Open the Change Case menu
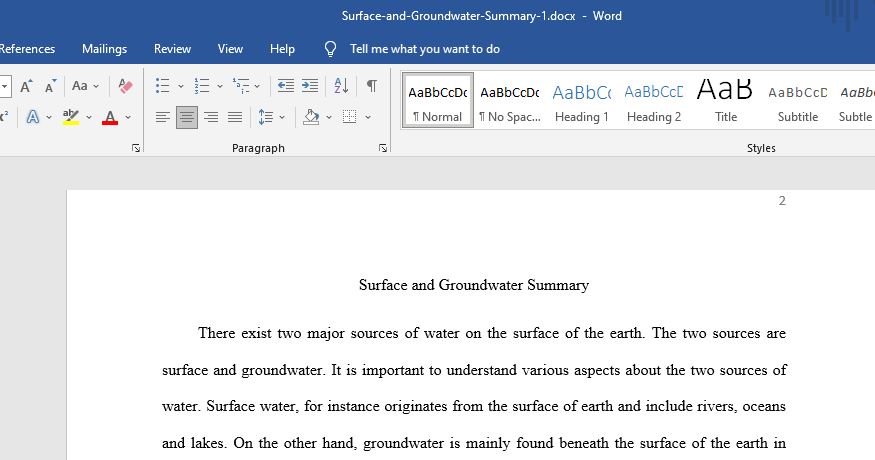Viewport: 875px width, 460px height. 85,86
